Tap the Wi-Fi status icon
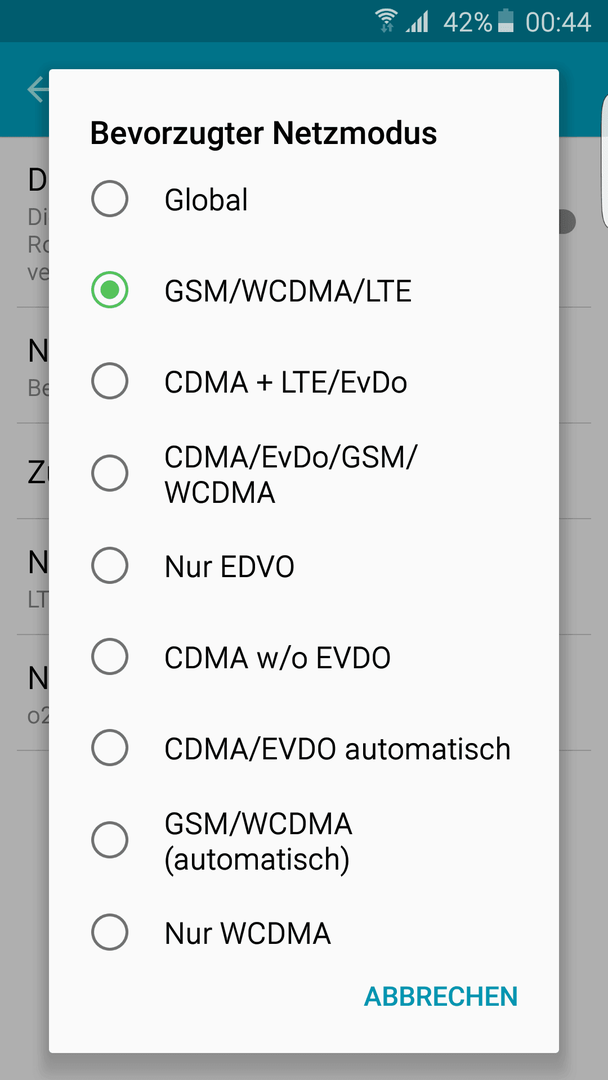Viewport: 608px width, 1080px height. click(x=386, y=21)
